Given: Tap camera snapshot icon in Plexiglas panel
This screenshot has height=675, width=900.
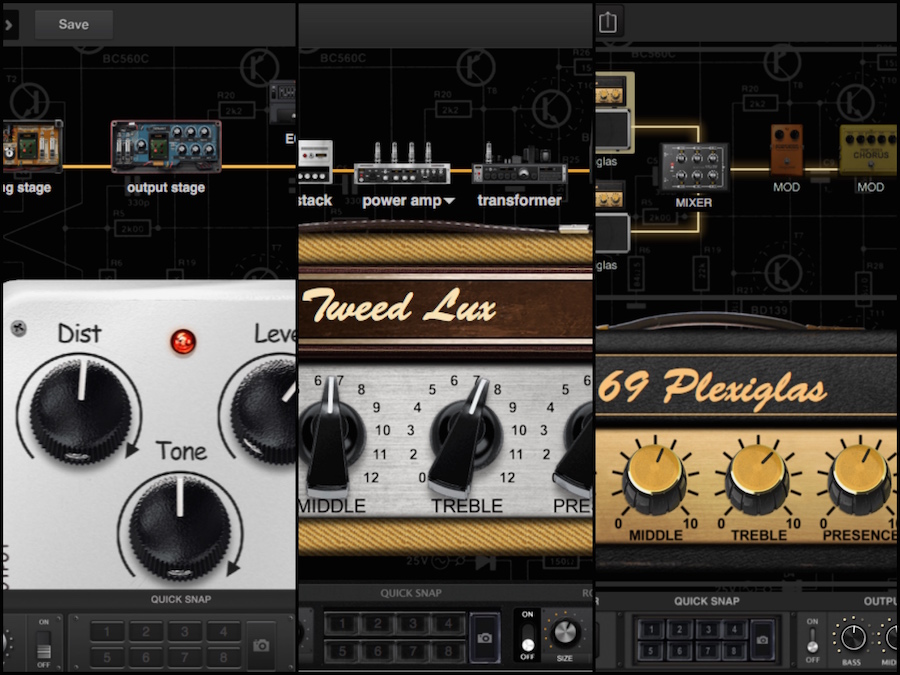Looking at the screenshot, I should (x=762, y=639).
